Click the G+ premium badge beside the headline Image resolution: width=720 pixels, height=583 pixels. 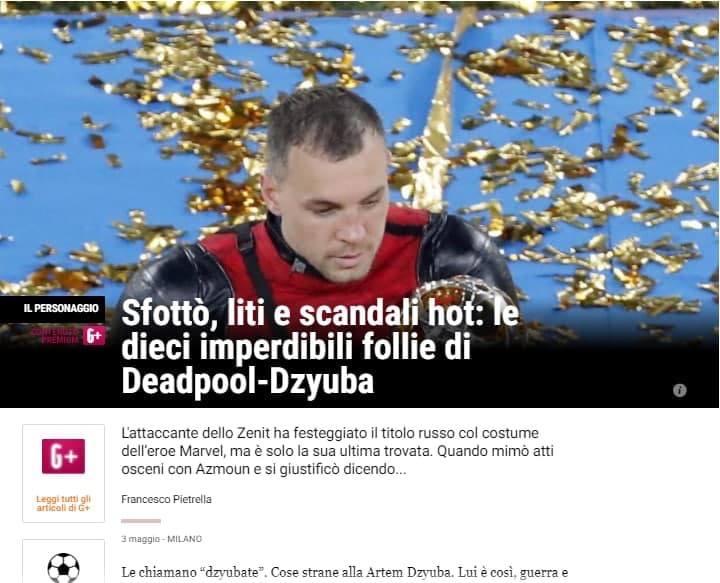coord(94,336)
